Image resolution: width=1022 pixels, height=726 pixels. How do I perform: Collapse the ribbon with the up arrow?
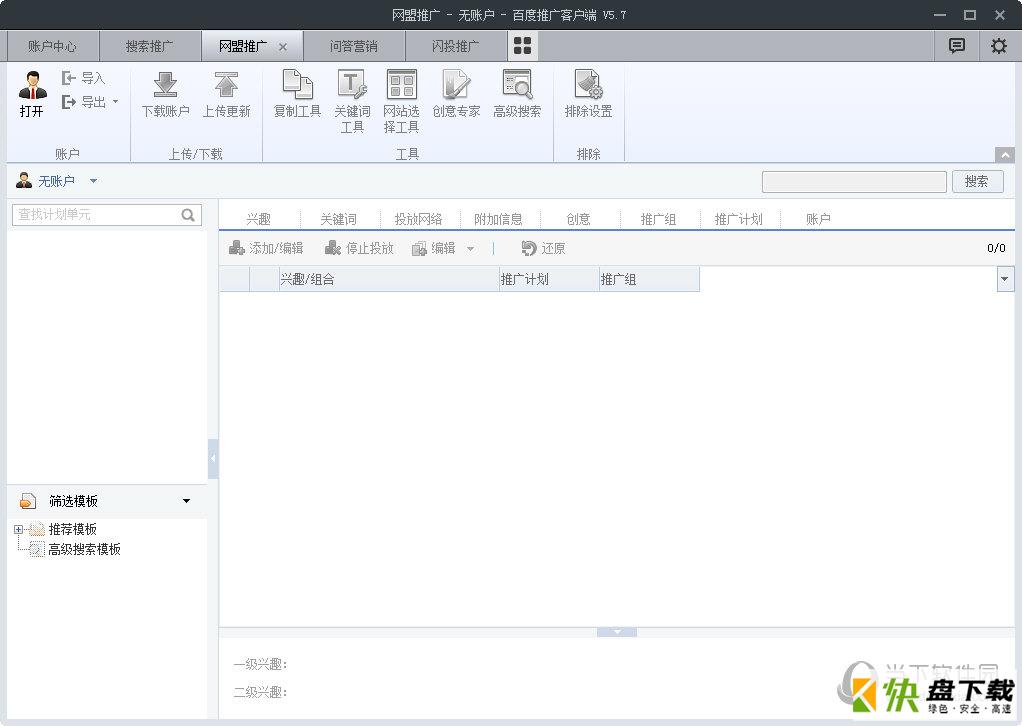pos(1004,155)
